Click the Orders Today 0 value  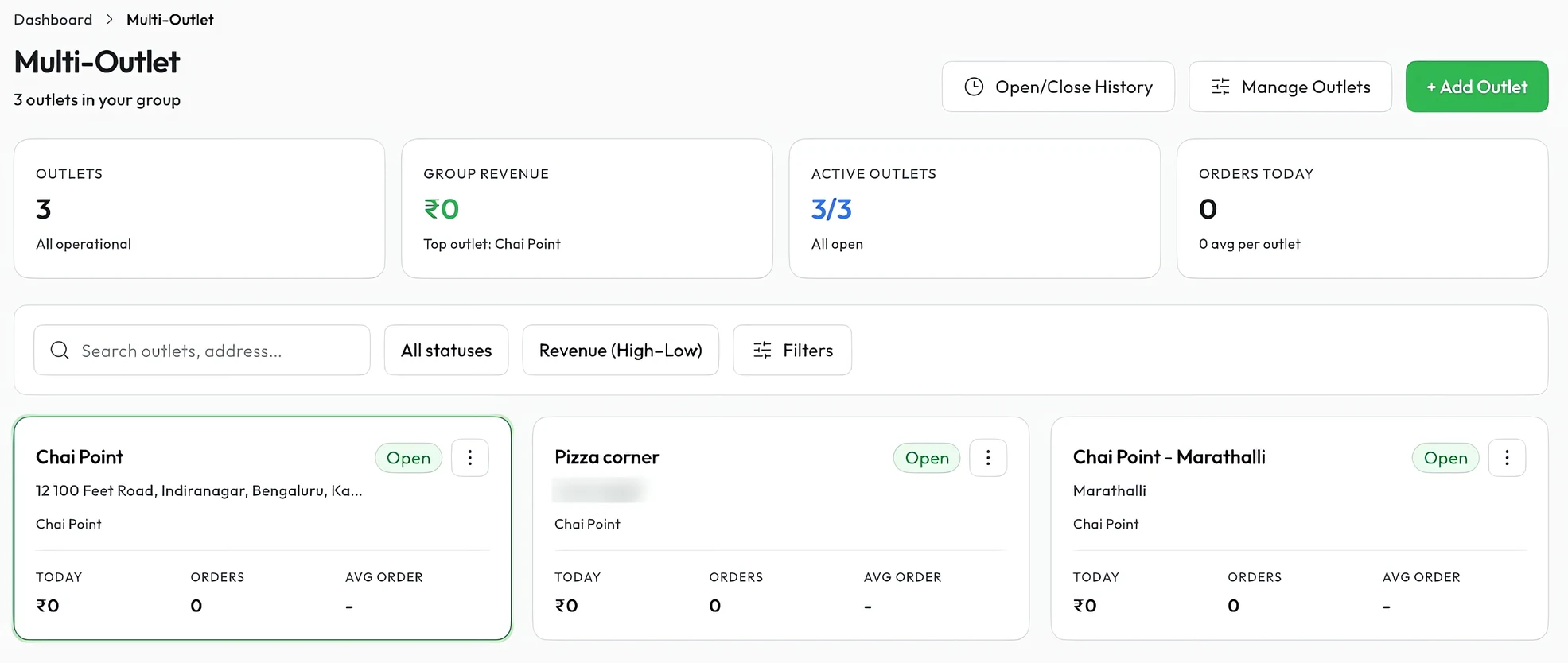point(1208,209)
